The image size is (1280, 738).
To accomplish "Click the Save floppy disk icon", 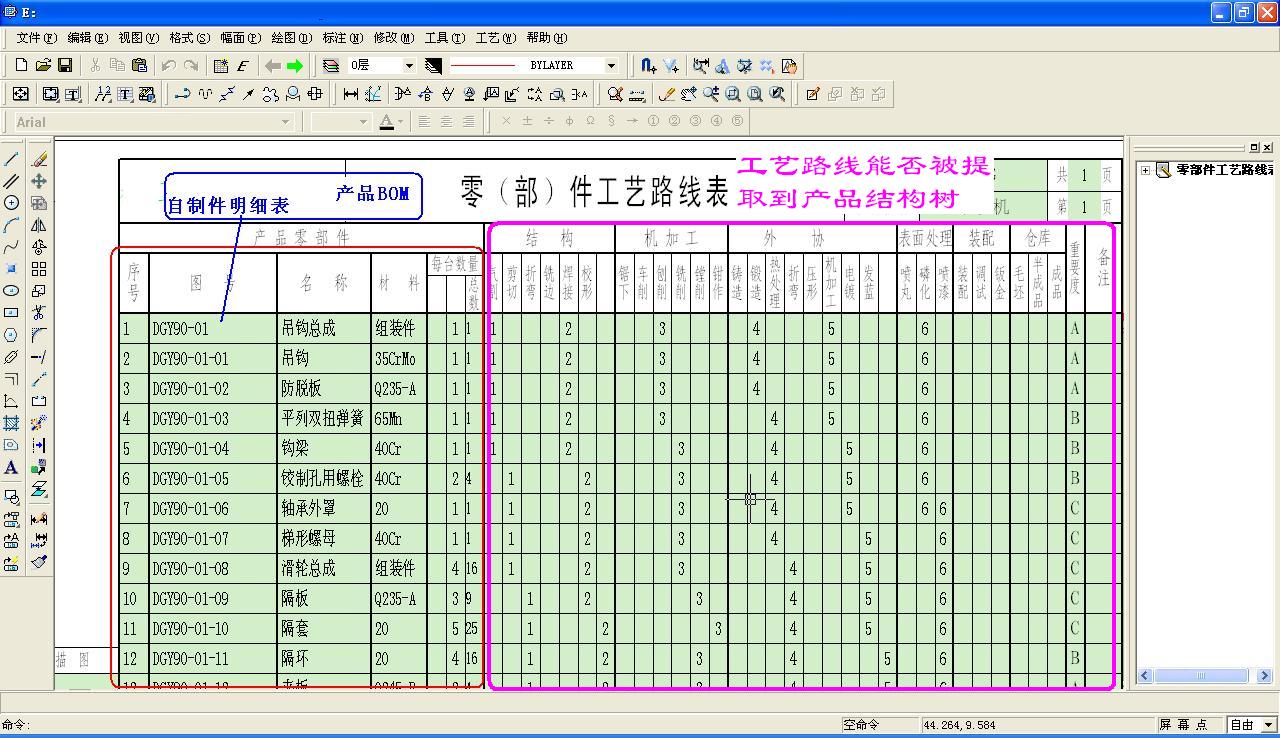I will (x=65, y=66).
